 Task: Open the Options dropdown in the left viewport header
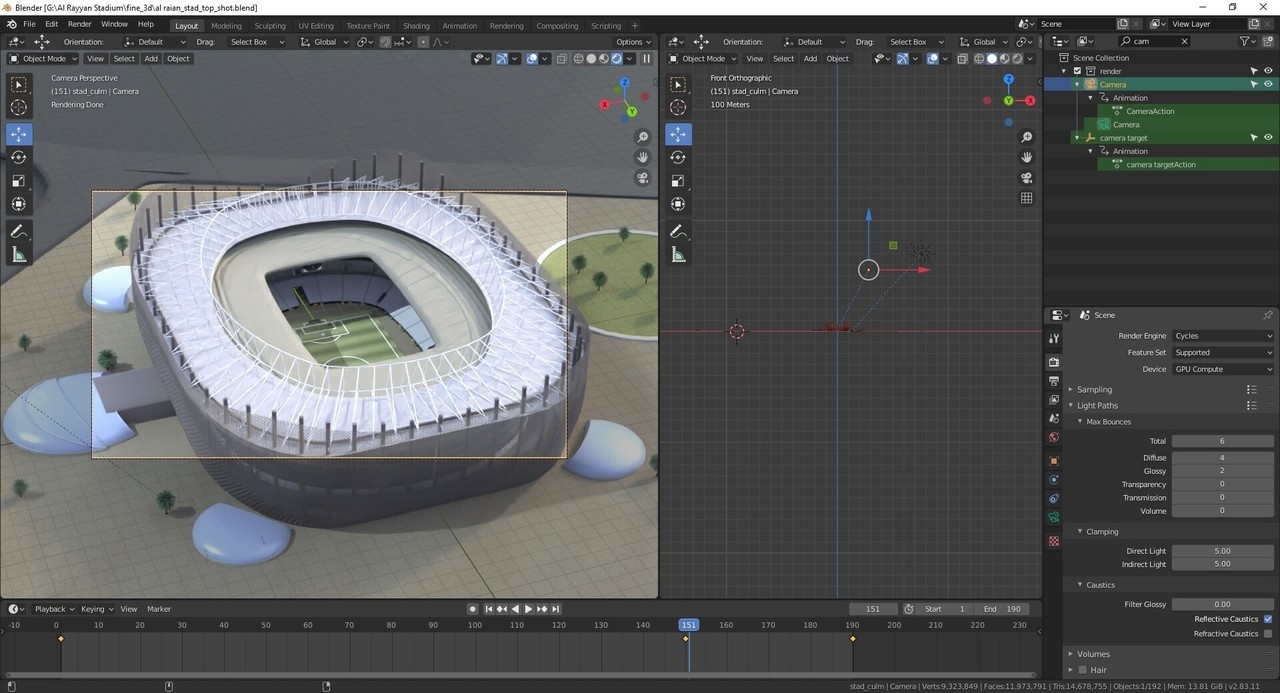(x=633, y=42)
